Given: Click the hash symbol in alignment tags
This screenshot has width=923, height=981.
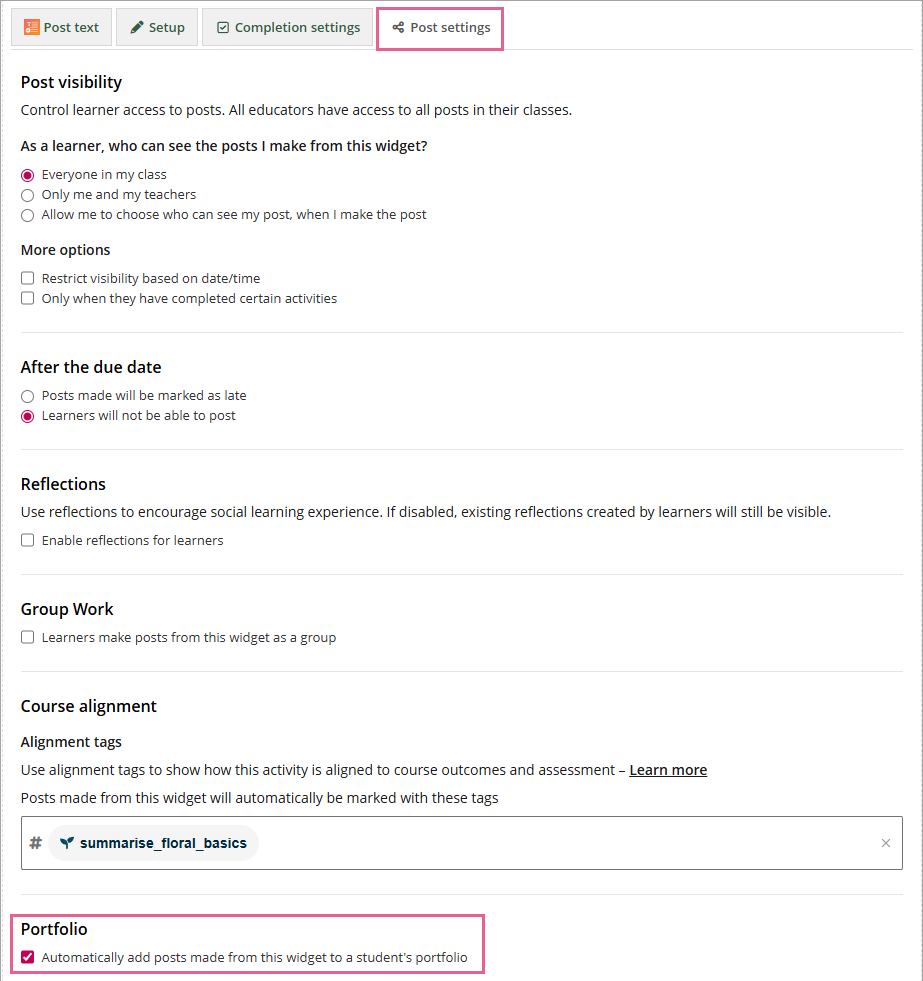Looking at the screenshot, I should [36, 843].
